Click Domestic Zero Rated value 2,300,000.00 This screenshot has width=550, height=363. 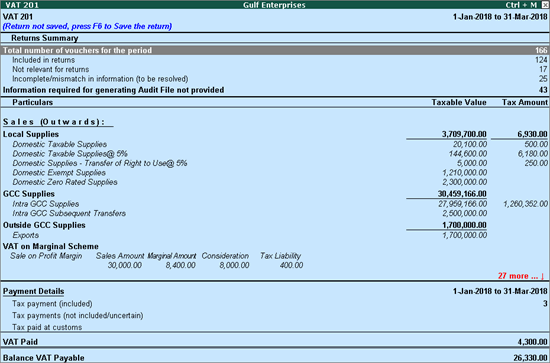point(464,182)
